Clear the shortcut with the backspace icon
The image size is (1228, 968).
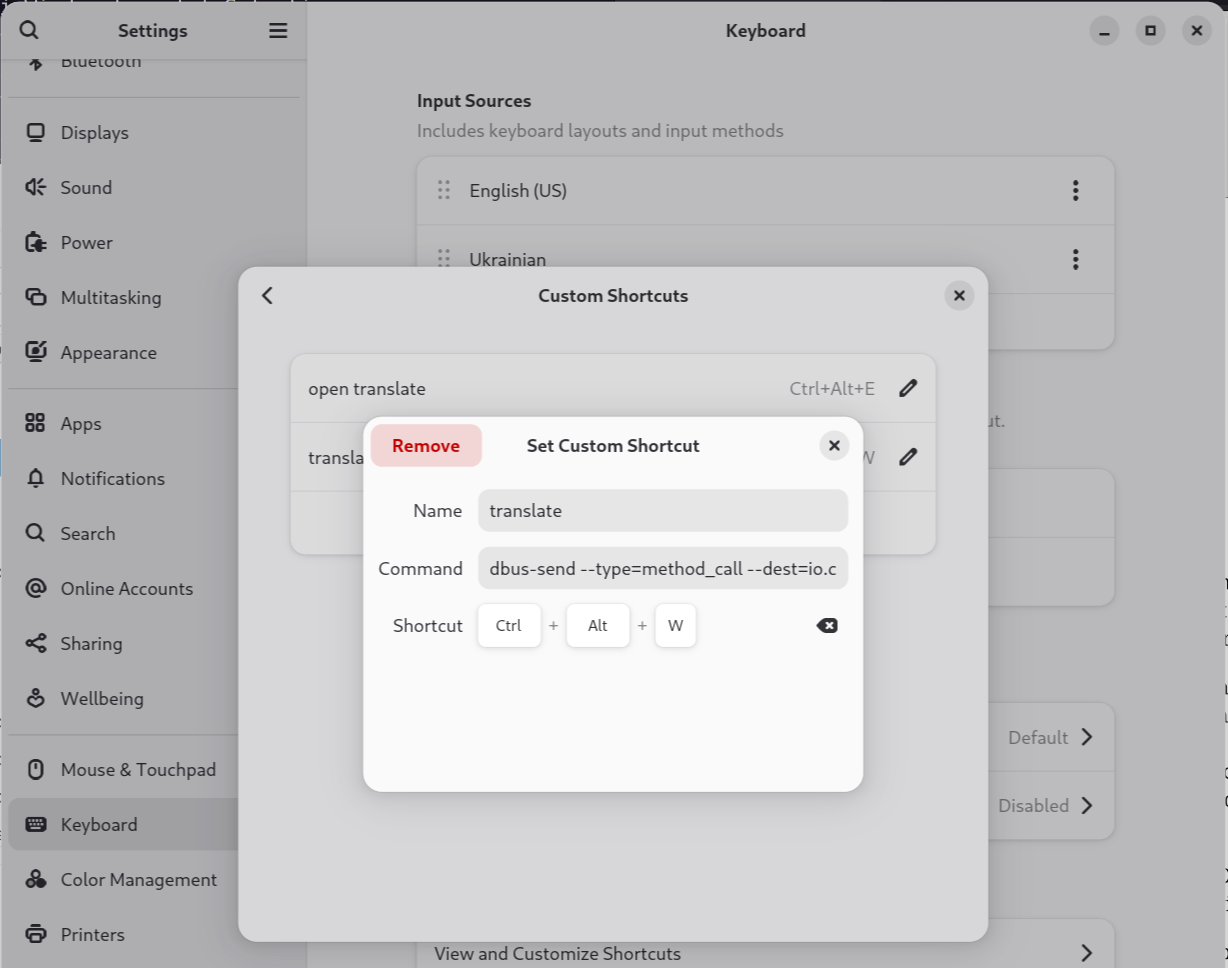point(826,626)
